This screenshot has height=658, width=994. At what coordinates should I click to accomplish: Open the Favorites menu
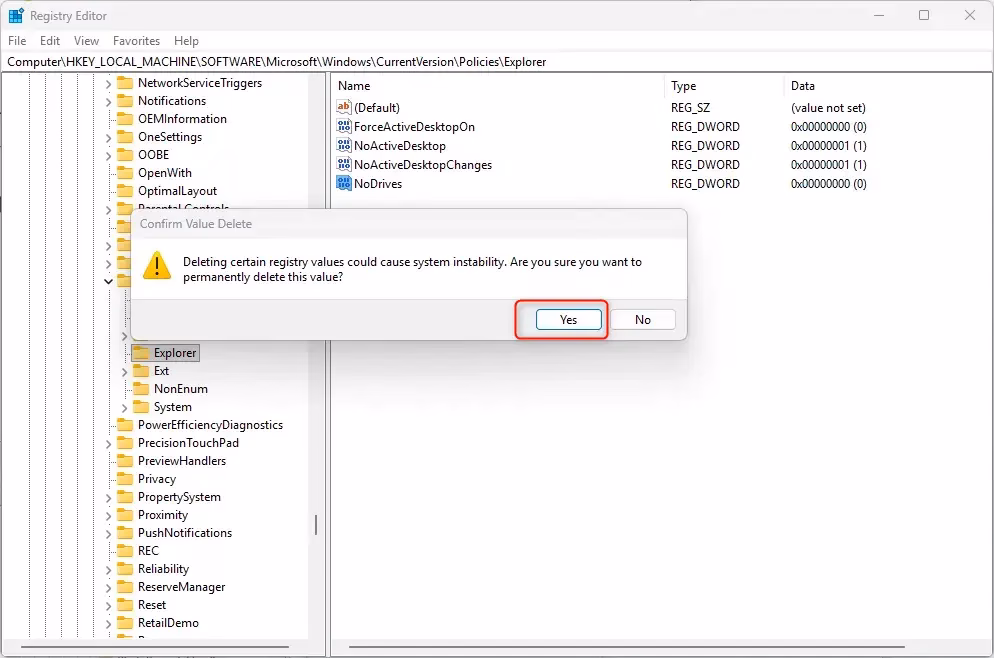point(136,40)
